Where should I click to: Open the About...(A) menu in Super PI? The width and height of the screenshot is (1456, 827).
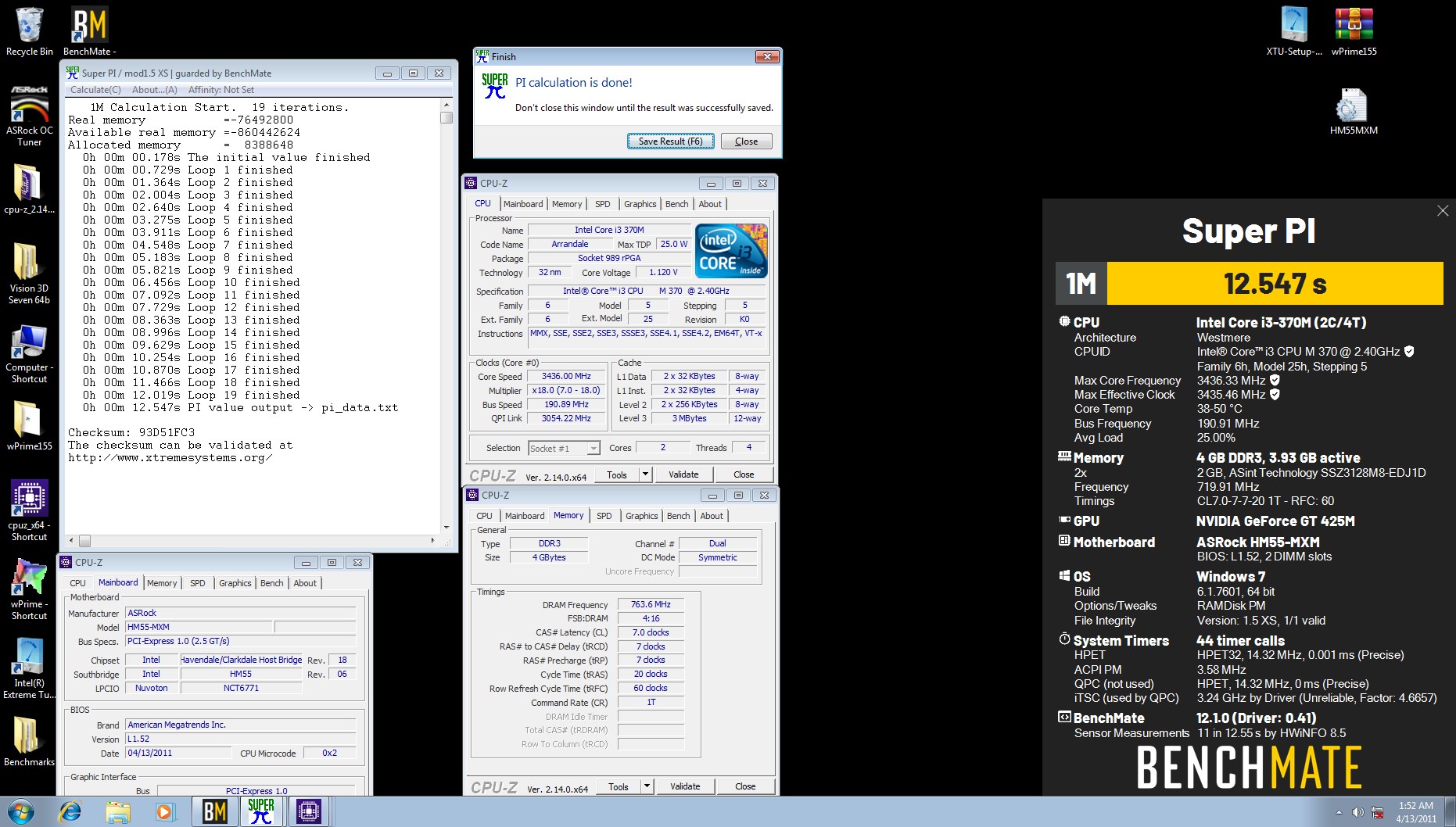[x=154, y=90]
